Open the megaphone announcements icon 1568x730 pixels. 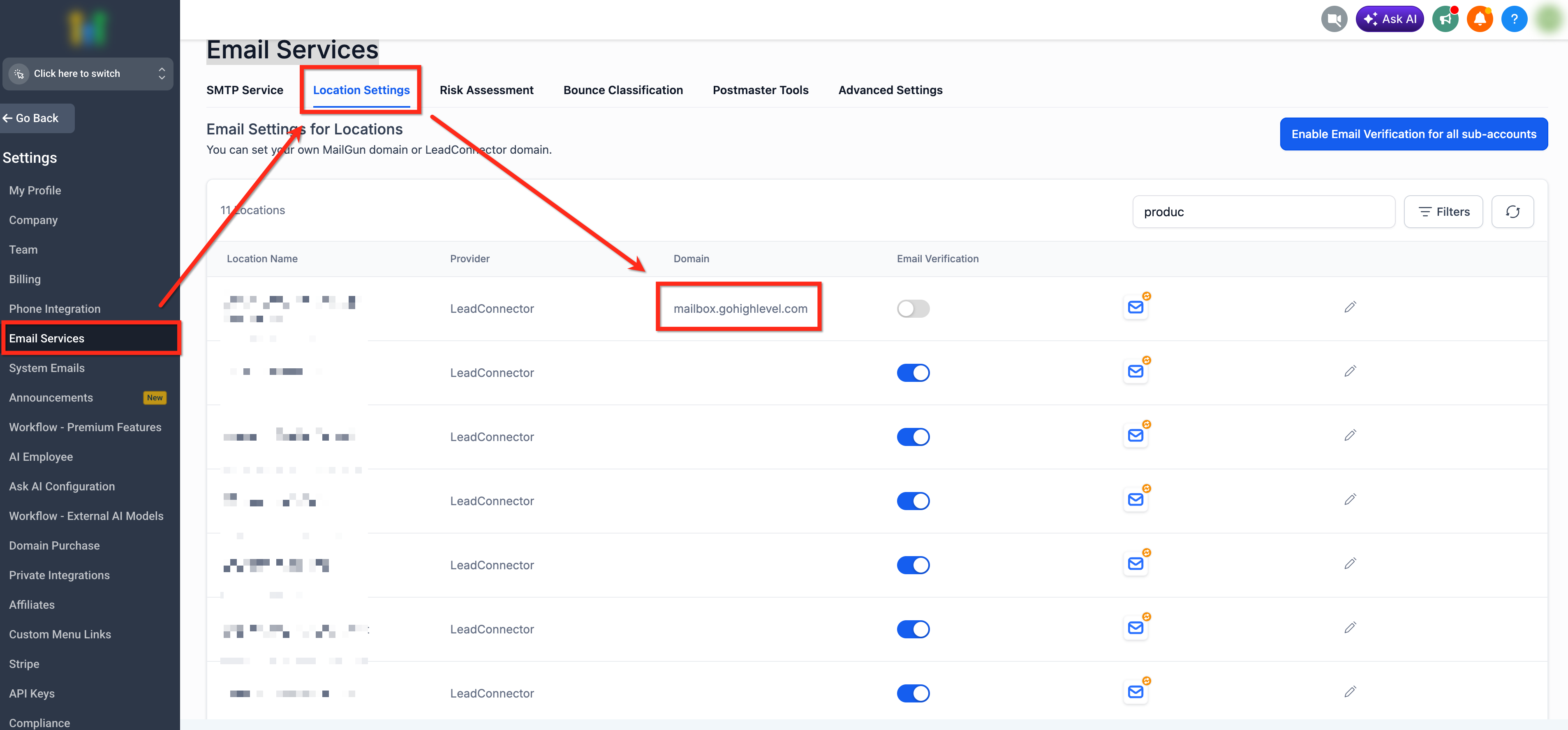point(1445,19)
